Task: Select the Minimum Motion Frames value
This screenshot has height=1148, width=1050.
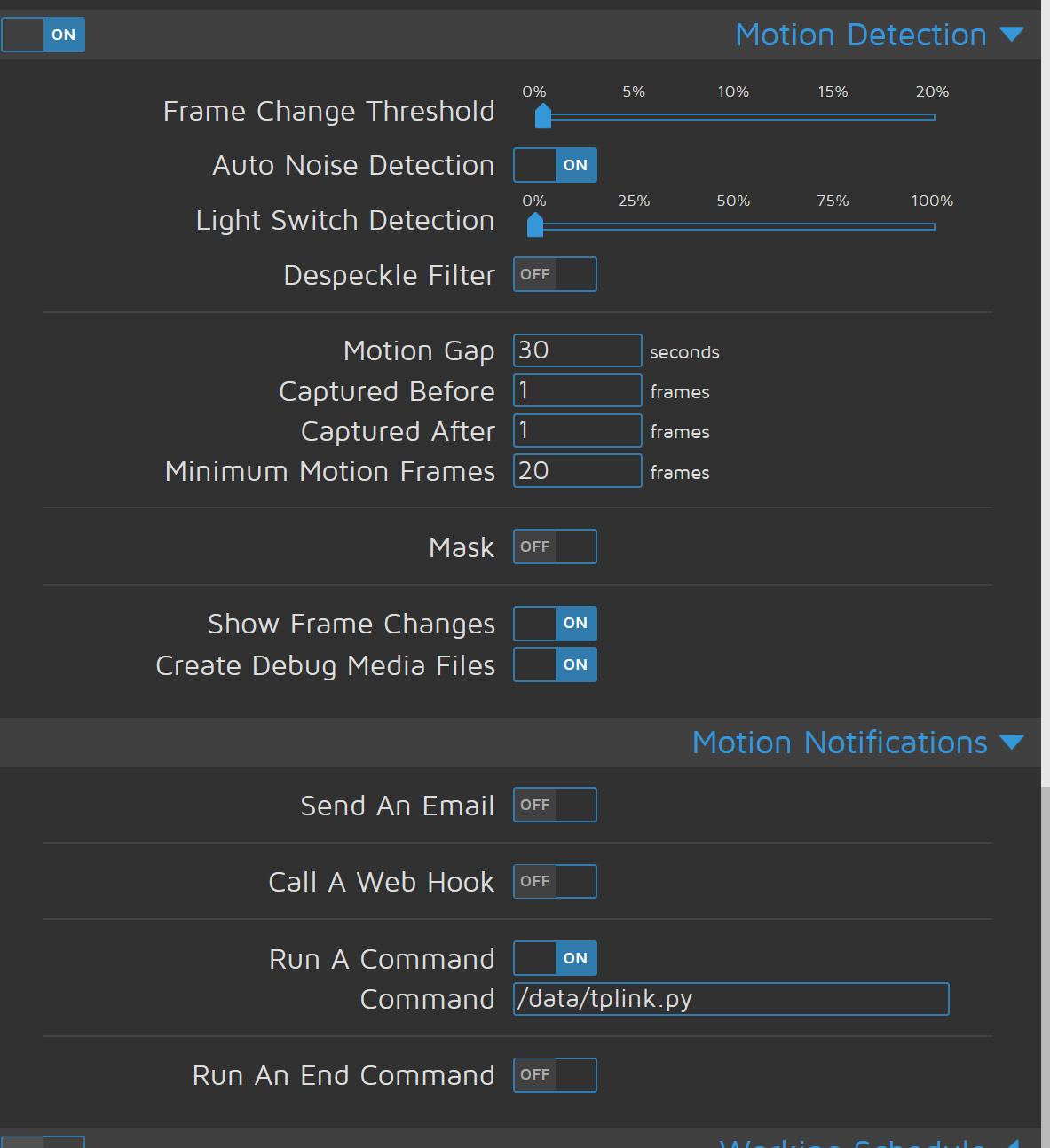Action: (x=577, y=470)
